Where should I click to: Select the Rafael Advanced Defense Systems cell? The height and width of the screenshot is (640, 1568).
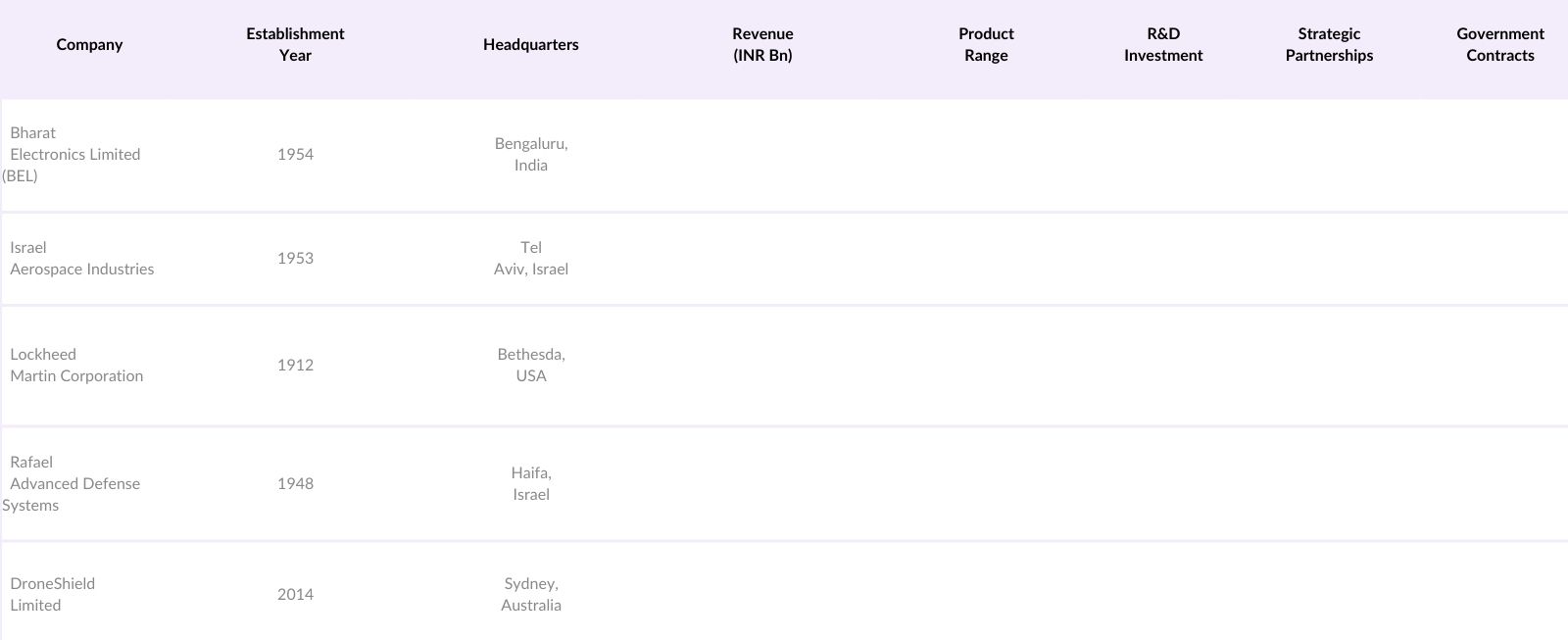74,483
